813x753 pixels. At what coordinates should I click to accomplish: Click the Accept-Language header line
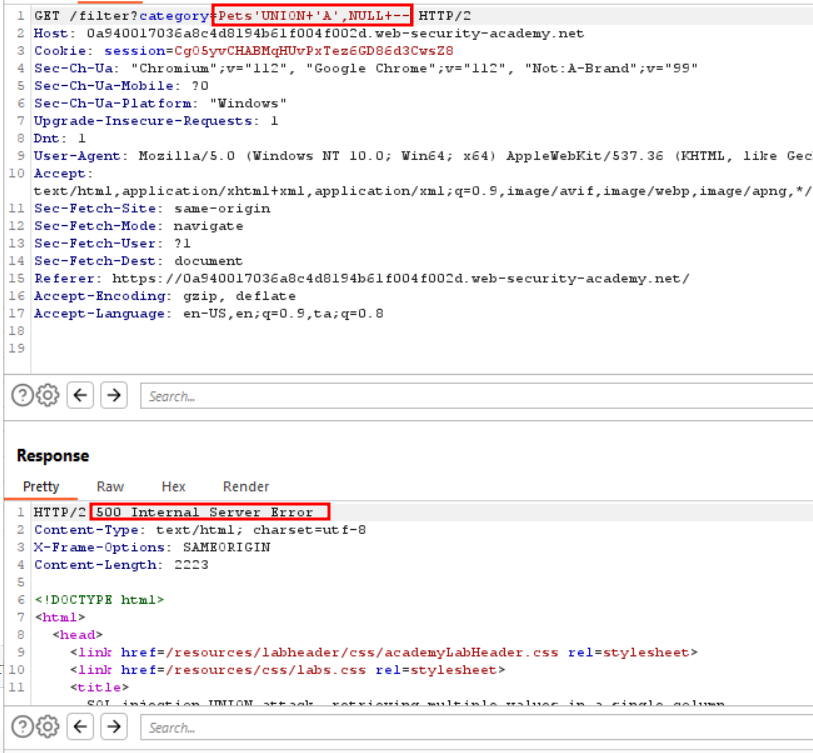[208, 313]
